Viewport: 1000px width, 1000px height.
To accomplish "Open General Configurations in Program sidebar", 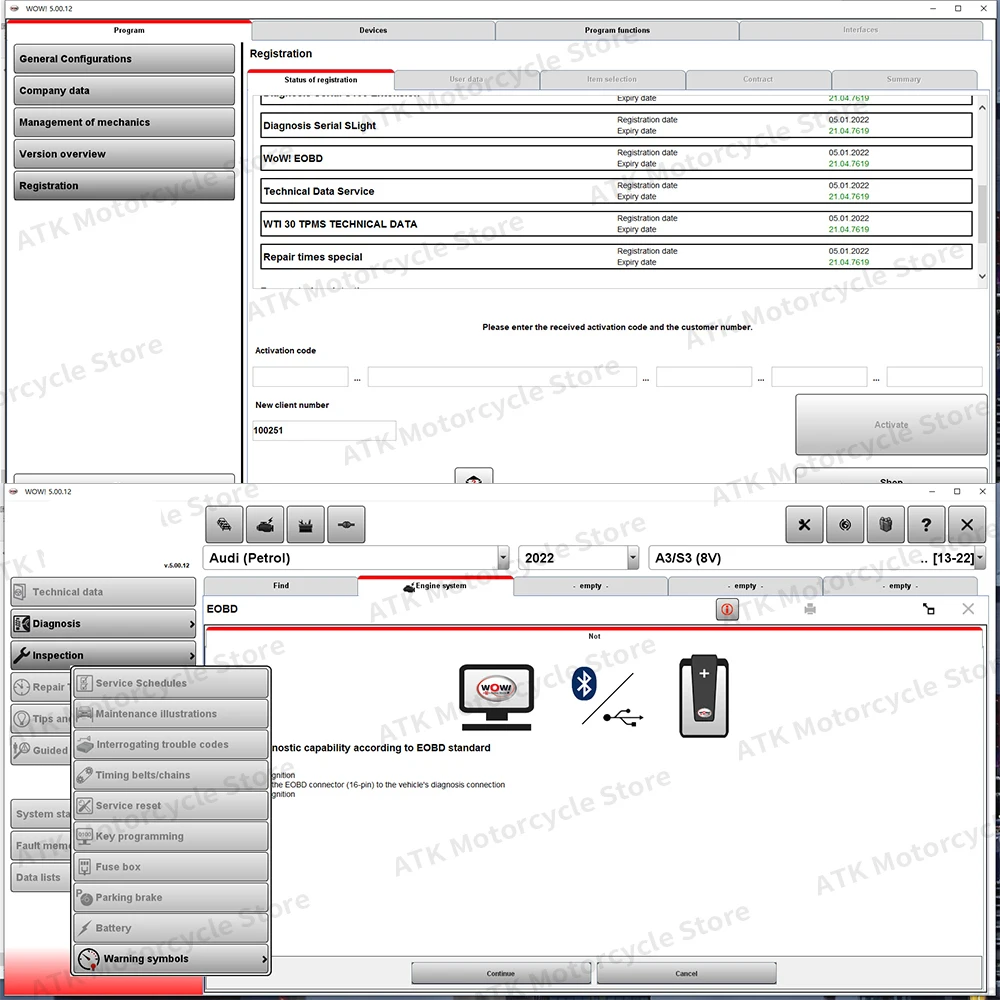I will coord(124,59).
